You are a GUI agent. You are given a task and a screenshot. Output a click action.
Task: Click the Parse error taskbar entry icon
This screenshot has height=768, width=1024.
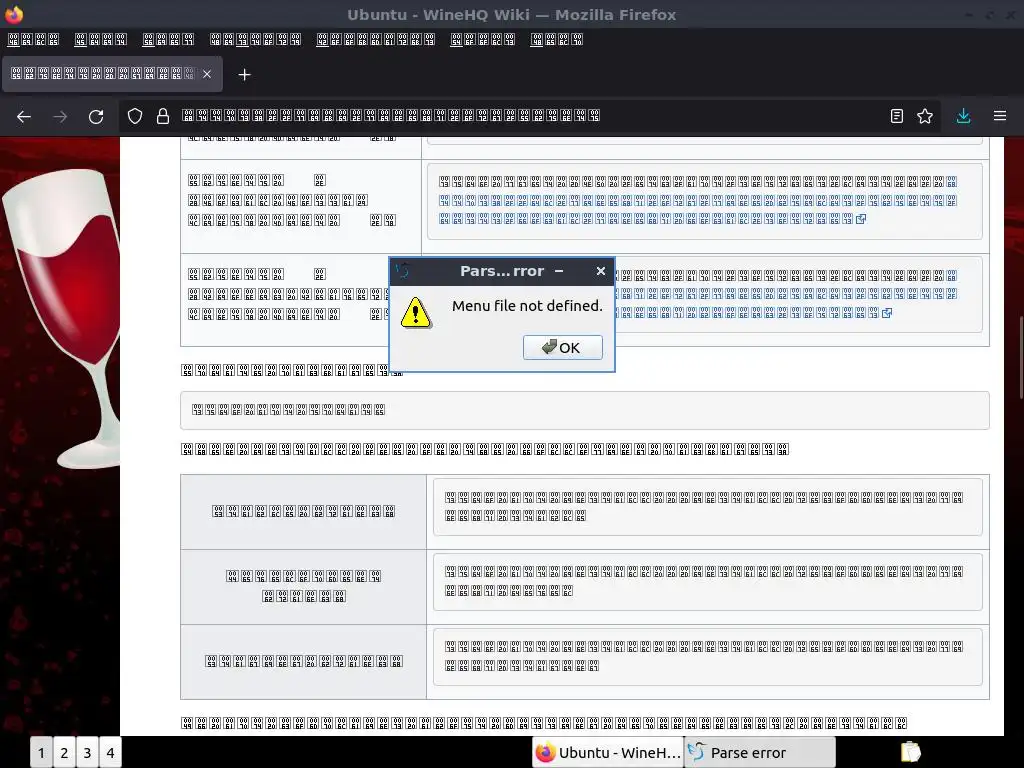tap(697, 752)
